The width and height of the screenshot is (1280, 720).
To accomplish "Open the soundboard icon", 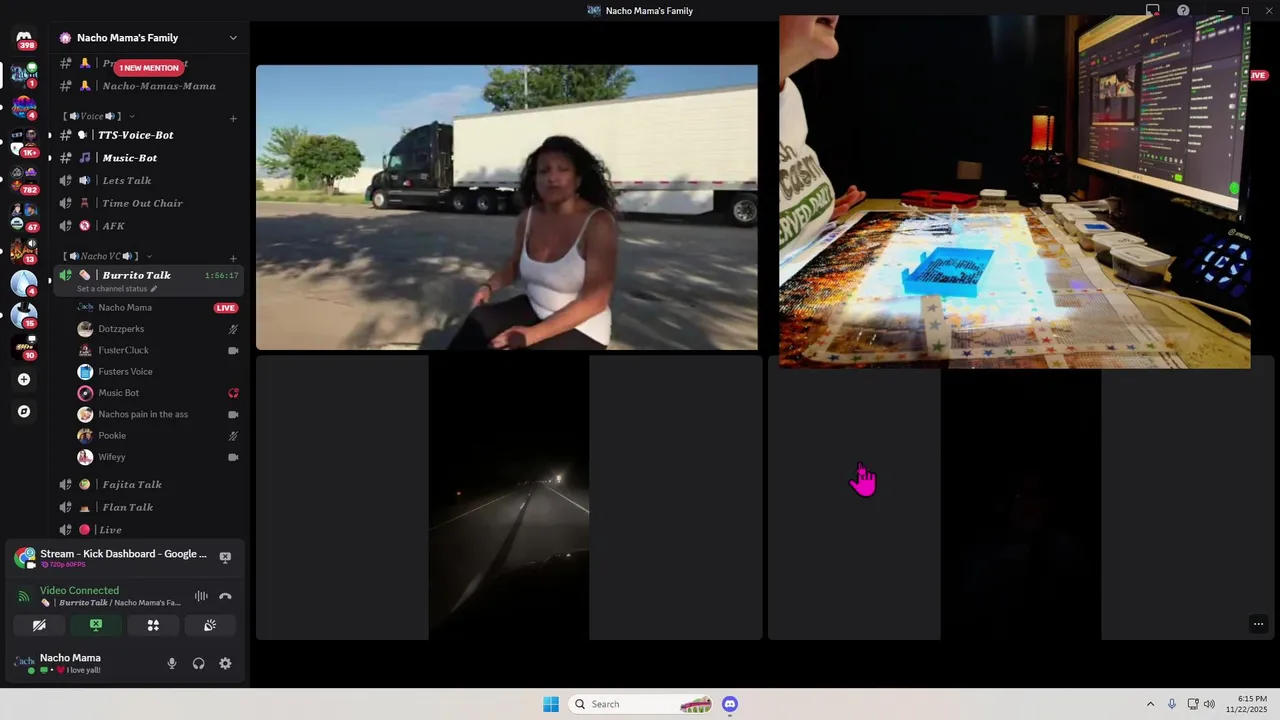I will point(210,625).
